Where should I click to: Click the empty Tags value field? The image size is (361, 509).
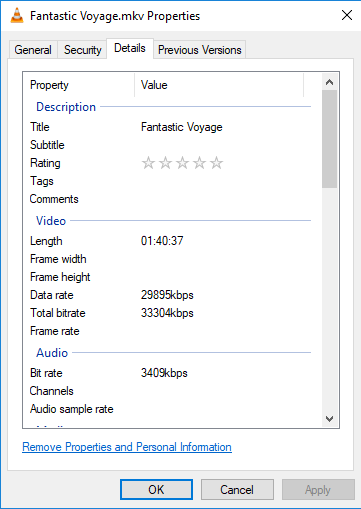click(223, 181)
